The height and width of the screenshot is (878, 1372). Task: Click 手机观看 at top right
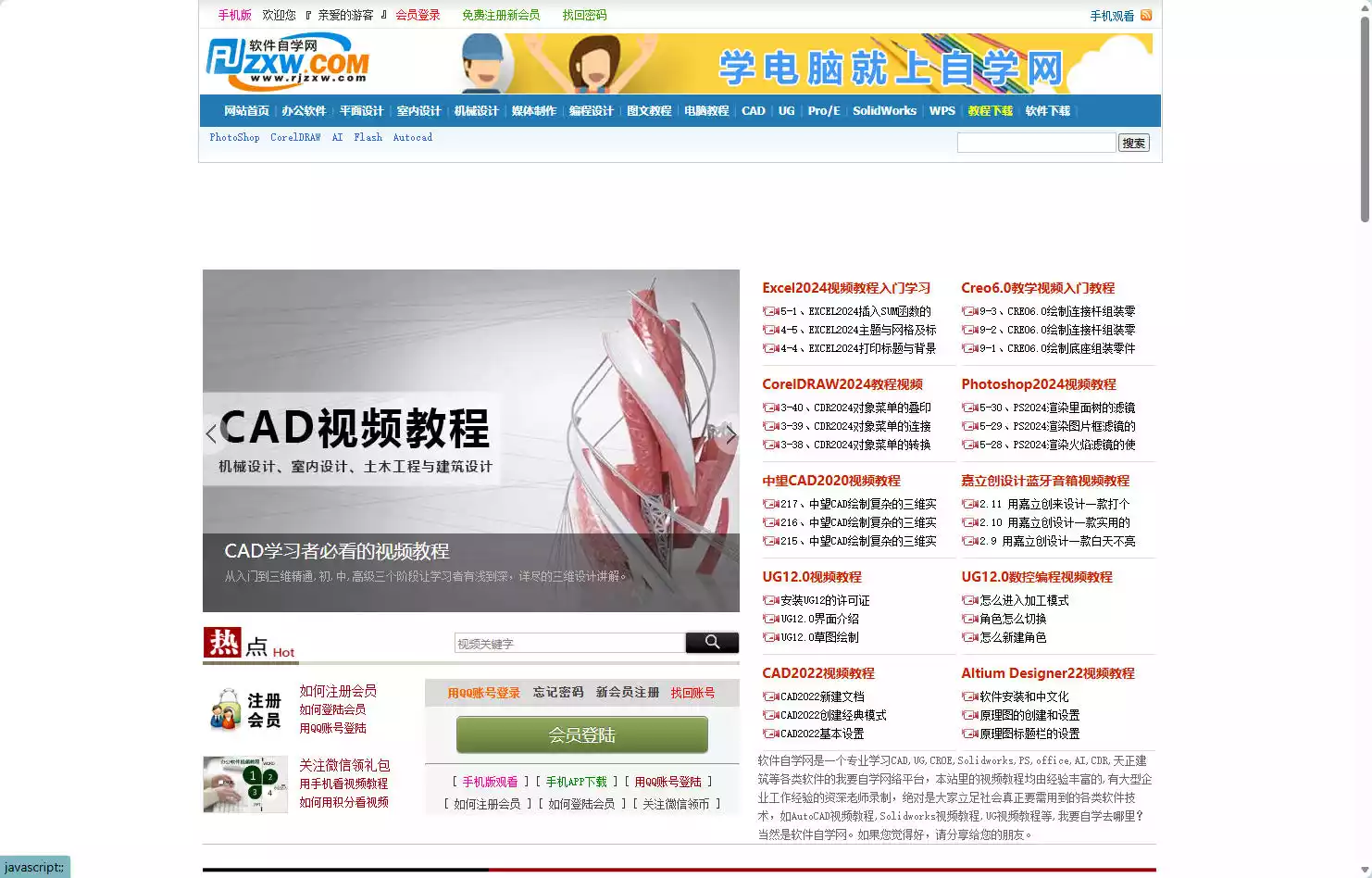pyautogui.click(x=1112, y=16)
